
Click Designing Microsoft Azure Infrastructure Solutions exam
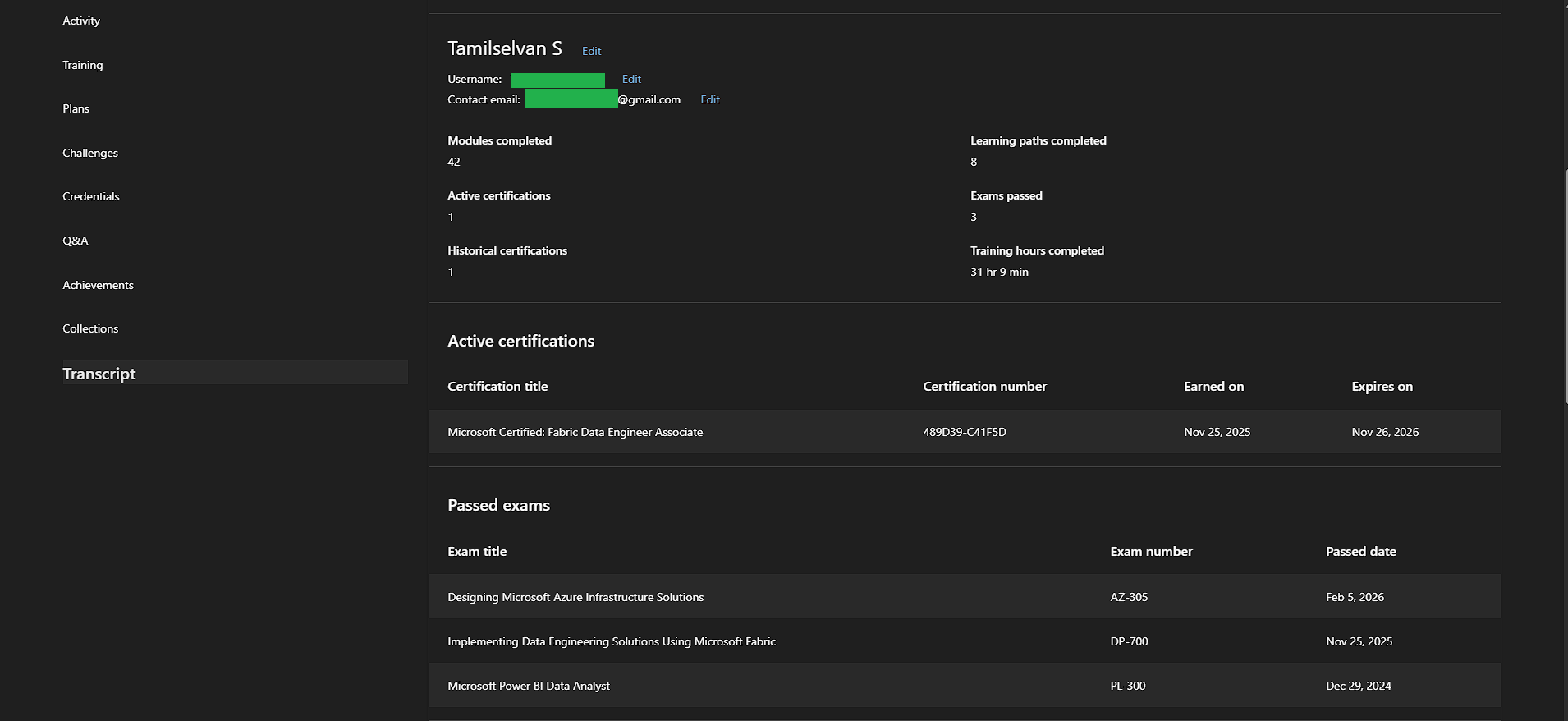(x=575, y=597)
